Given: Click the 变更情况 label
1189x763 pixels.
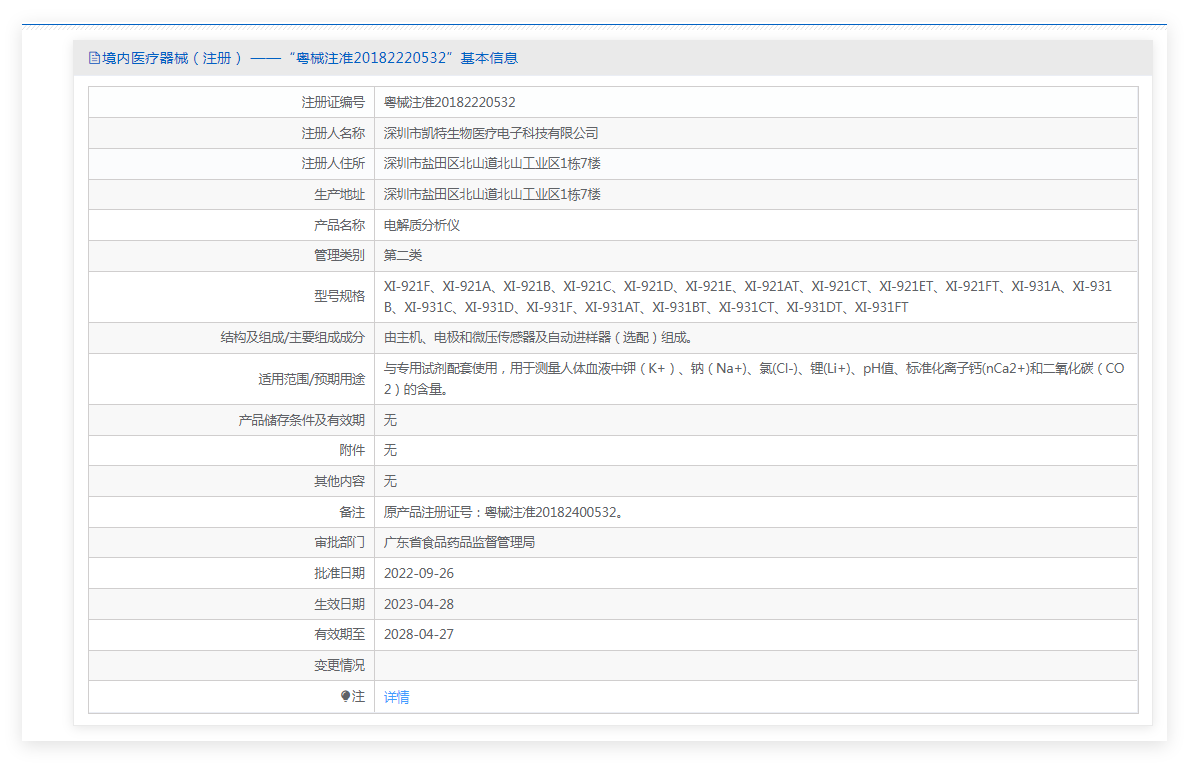Looking at the screenshot, I should pos(340,665).
